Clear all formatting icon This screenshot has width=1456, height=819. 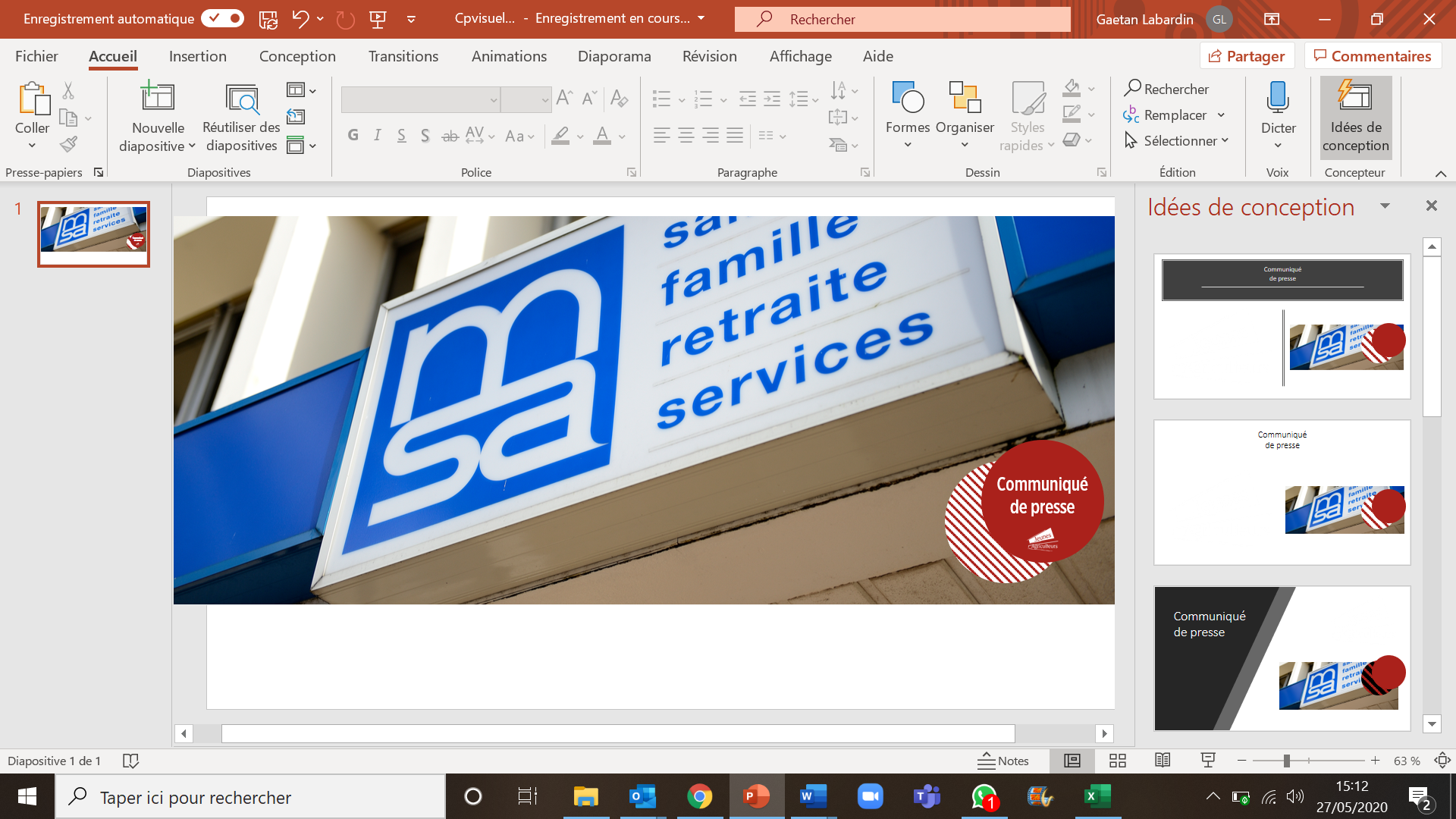(619, 99)
